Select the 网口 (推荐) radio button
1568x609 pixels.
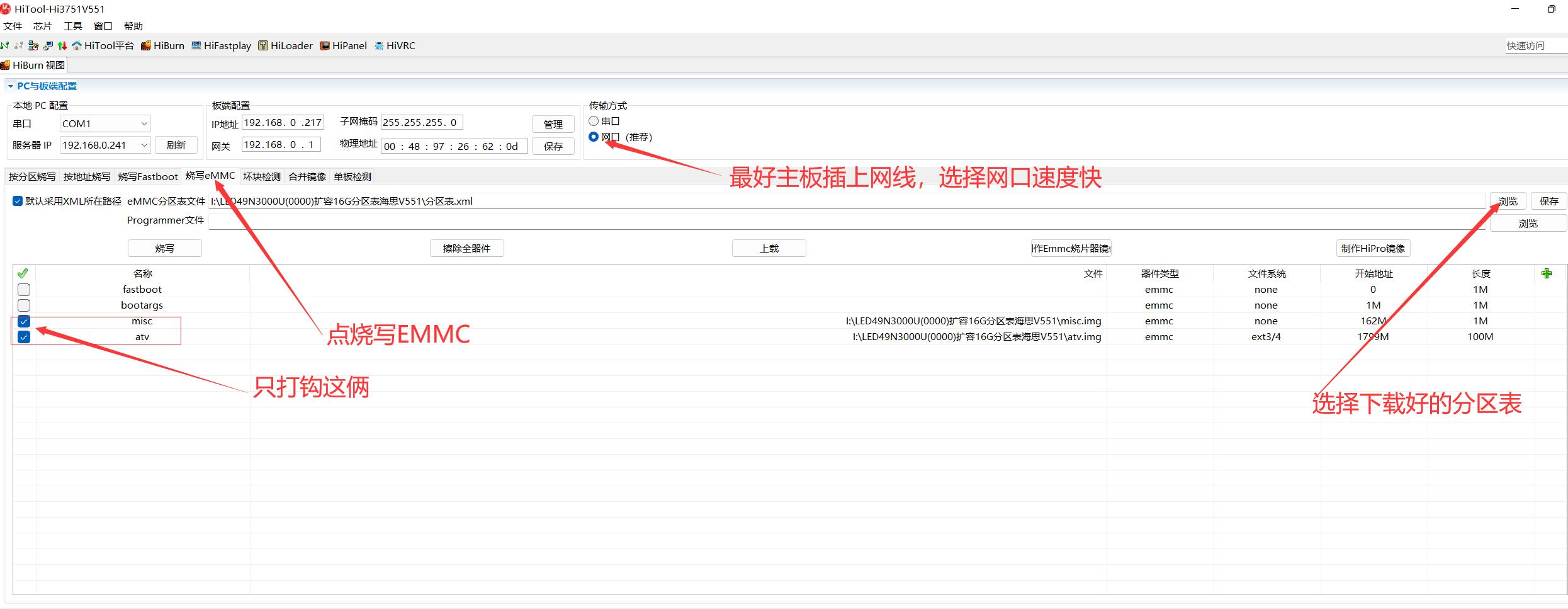click(594, 137)
